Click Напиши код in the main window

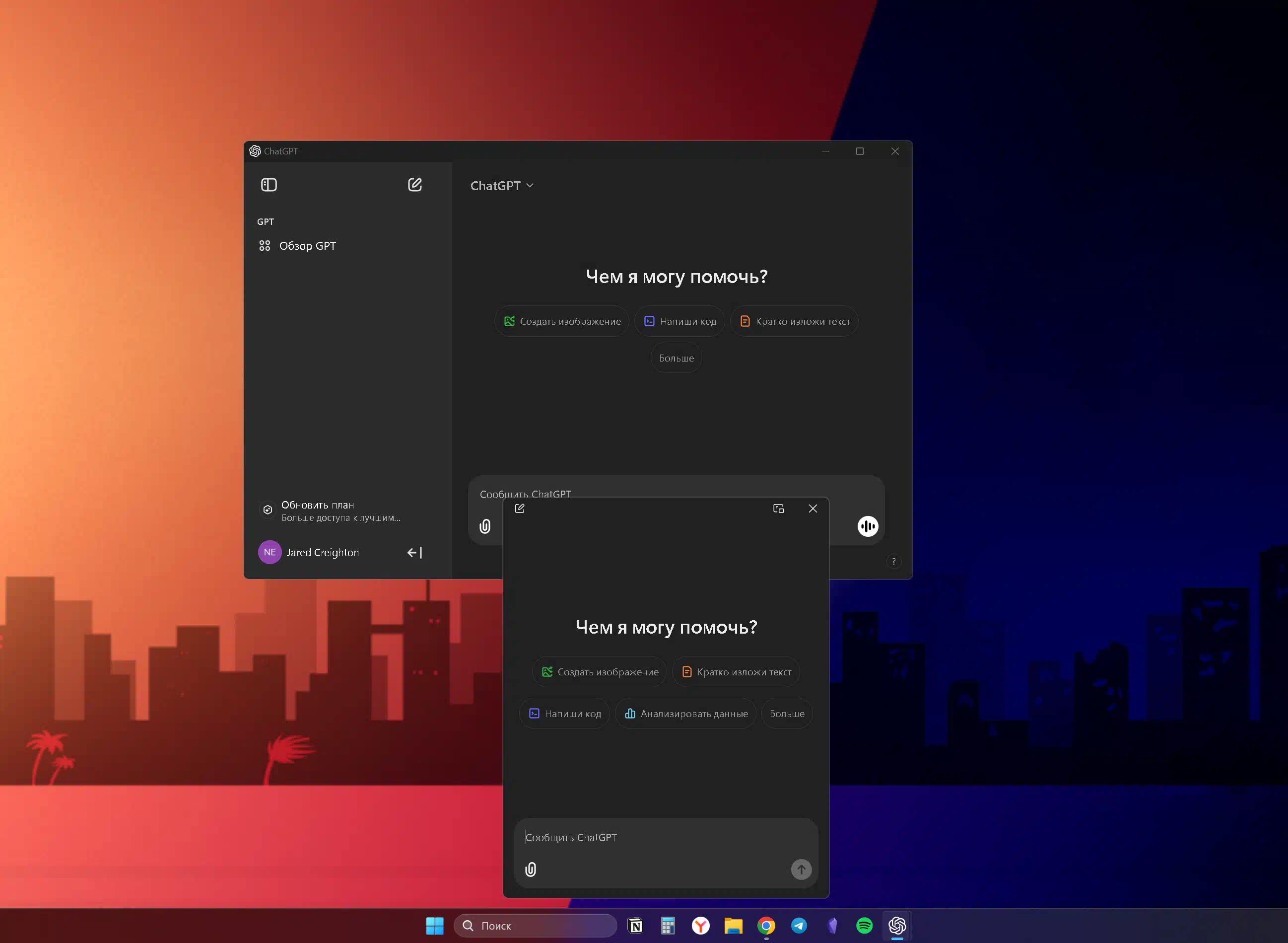[679, 321]
